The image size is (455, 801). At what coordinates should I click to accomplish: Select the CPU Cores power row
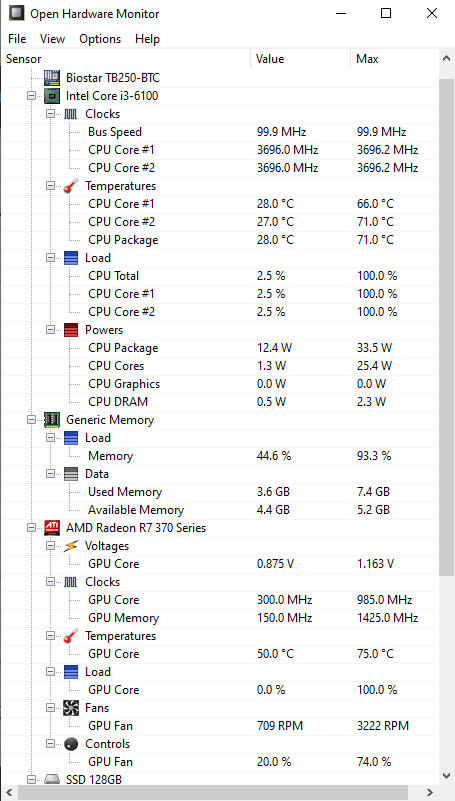(x=221, y=366)
